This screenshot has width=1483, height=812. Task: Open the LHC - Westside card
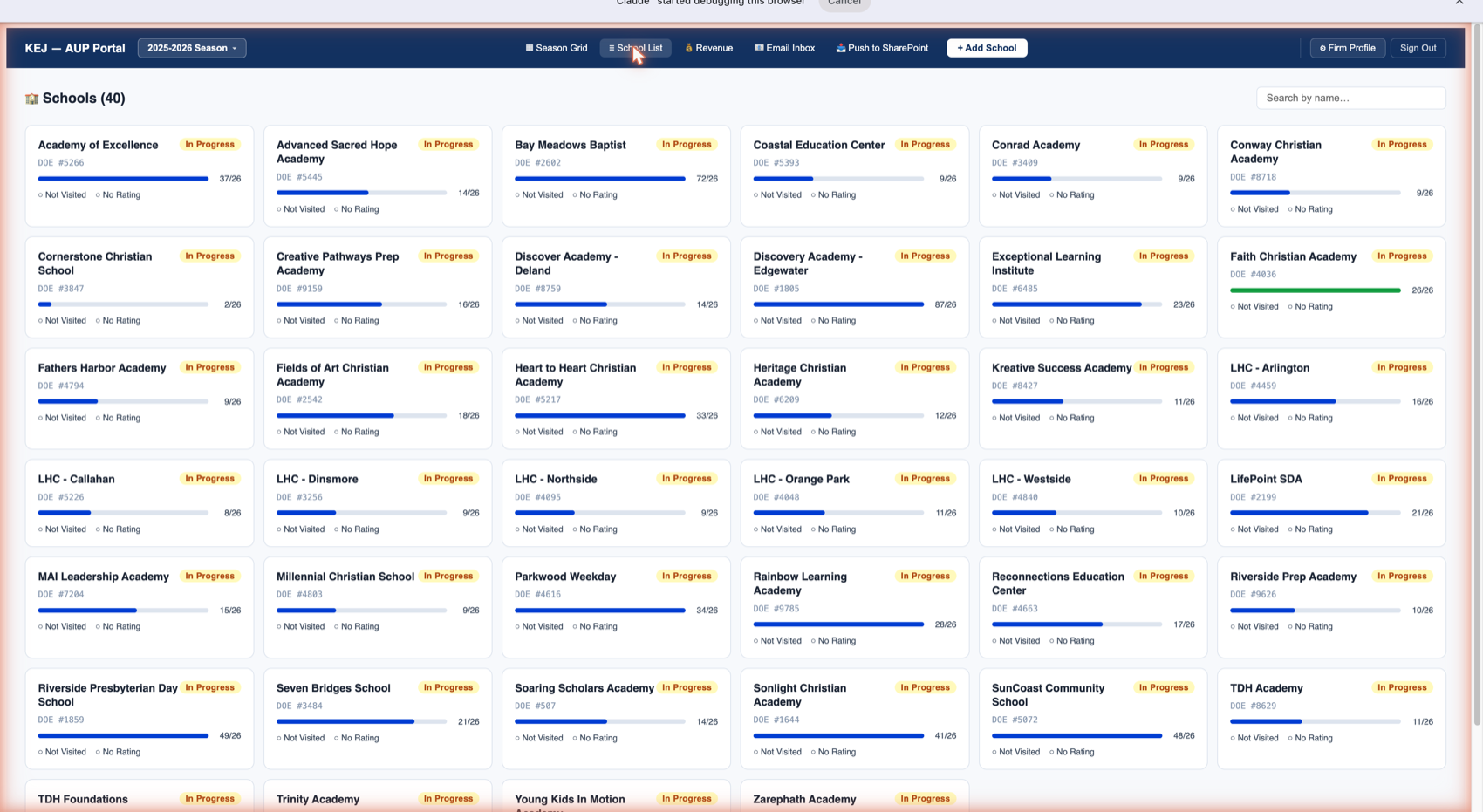pyautogui.click(x=1093, y=503)
